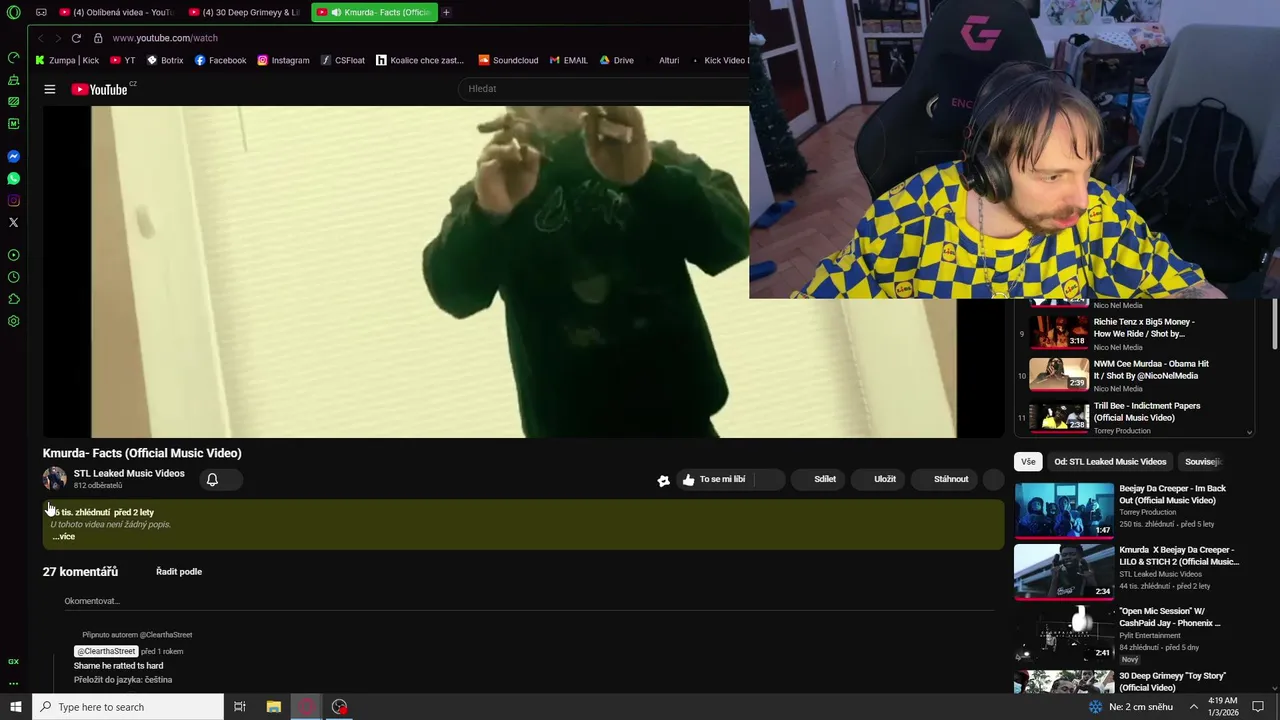The height and width of the screenshot is (720, 1280).
Task: Go back to previous page
Action: 40,38
